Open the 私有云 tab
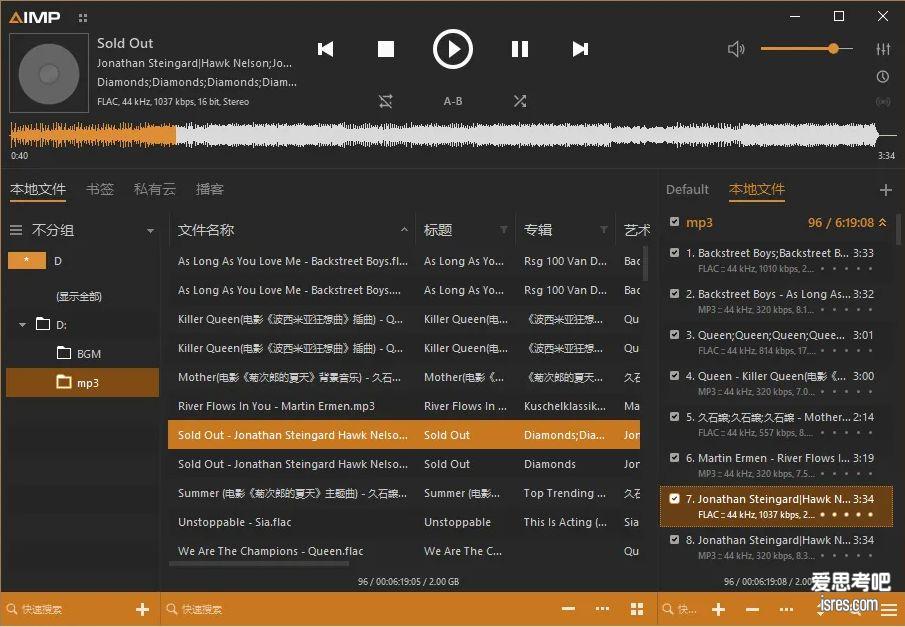This screenshot has height=627, width=905. (155, 189)
